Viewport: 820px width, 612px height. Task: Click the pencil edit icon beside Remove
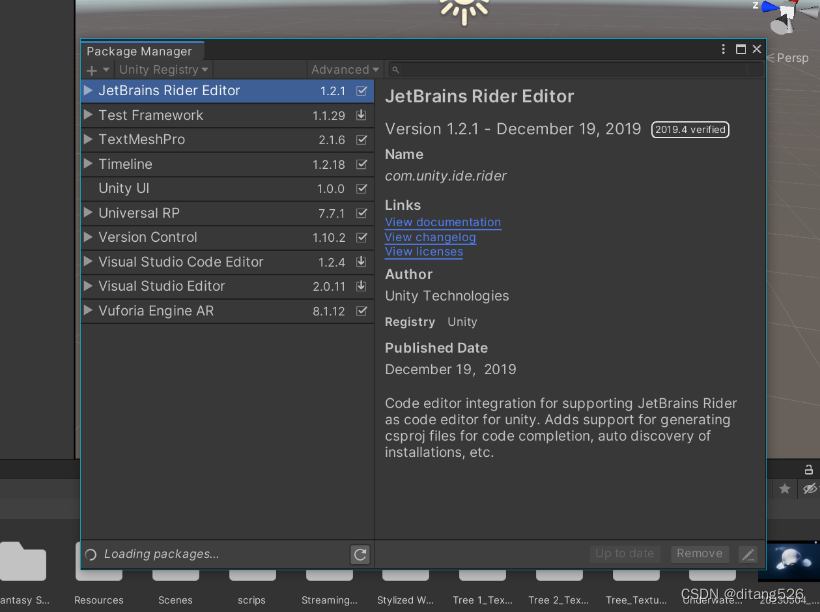pyautogui.click(x=748, y=554)
